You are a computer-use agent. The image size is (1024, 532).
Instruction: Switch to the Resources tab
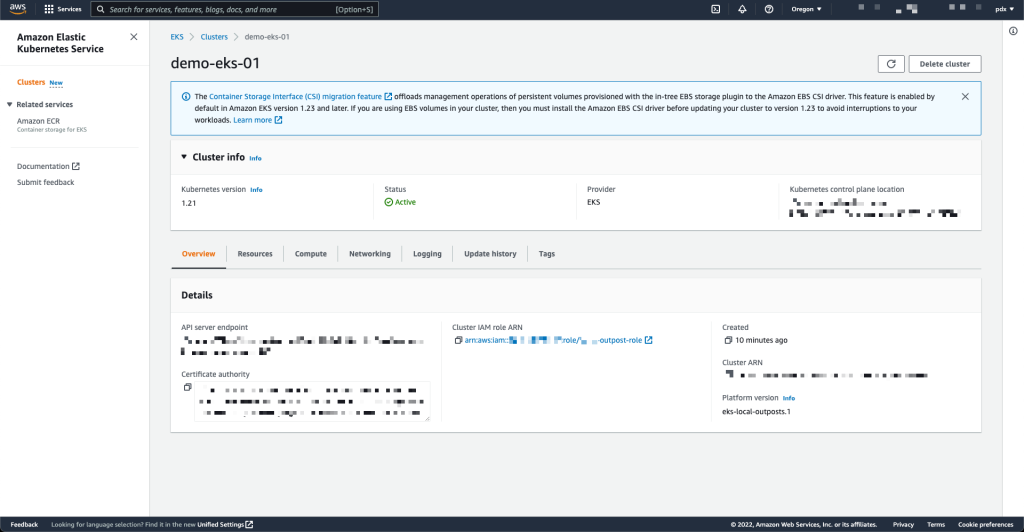click(255, 254)
